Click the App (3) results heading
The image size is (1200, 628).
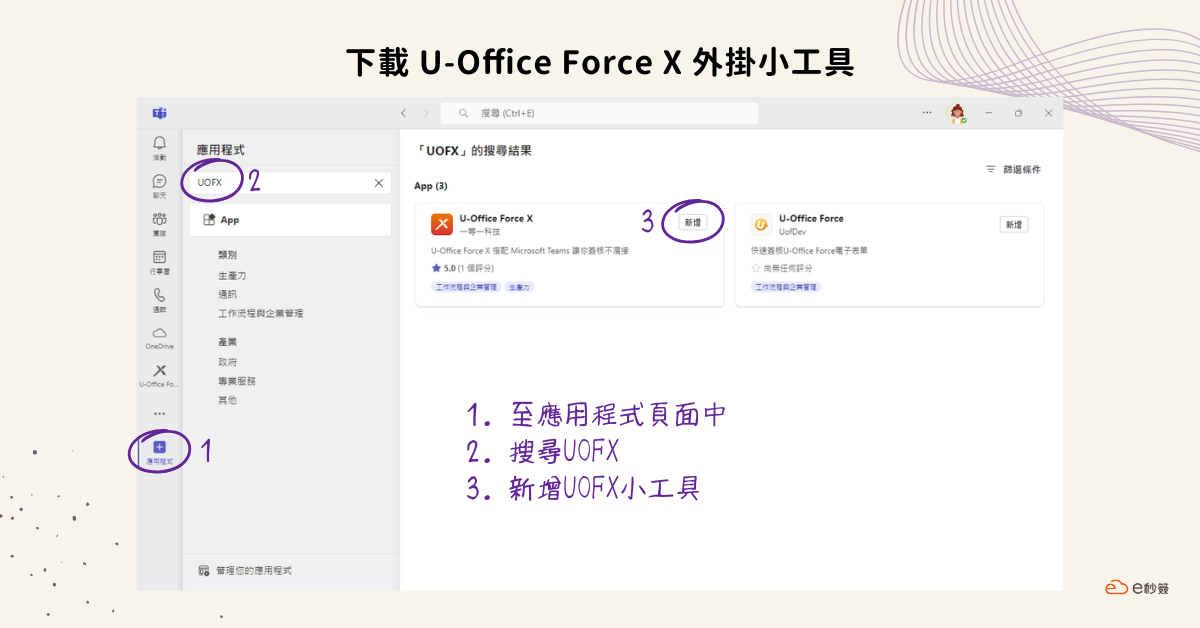click(x=431, y=186)
